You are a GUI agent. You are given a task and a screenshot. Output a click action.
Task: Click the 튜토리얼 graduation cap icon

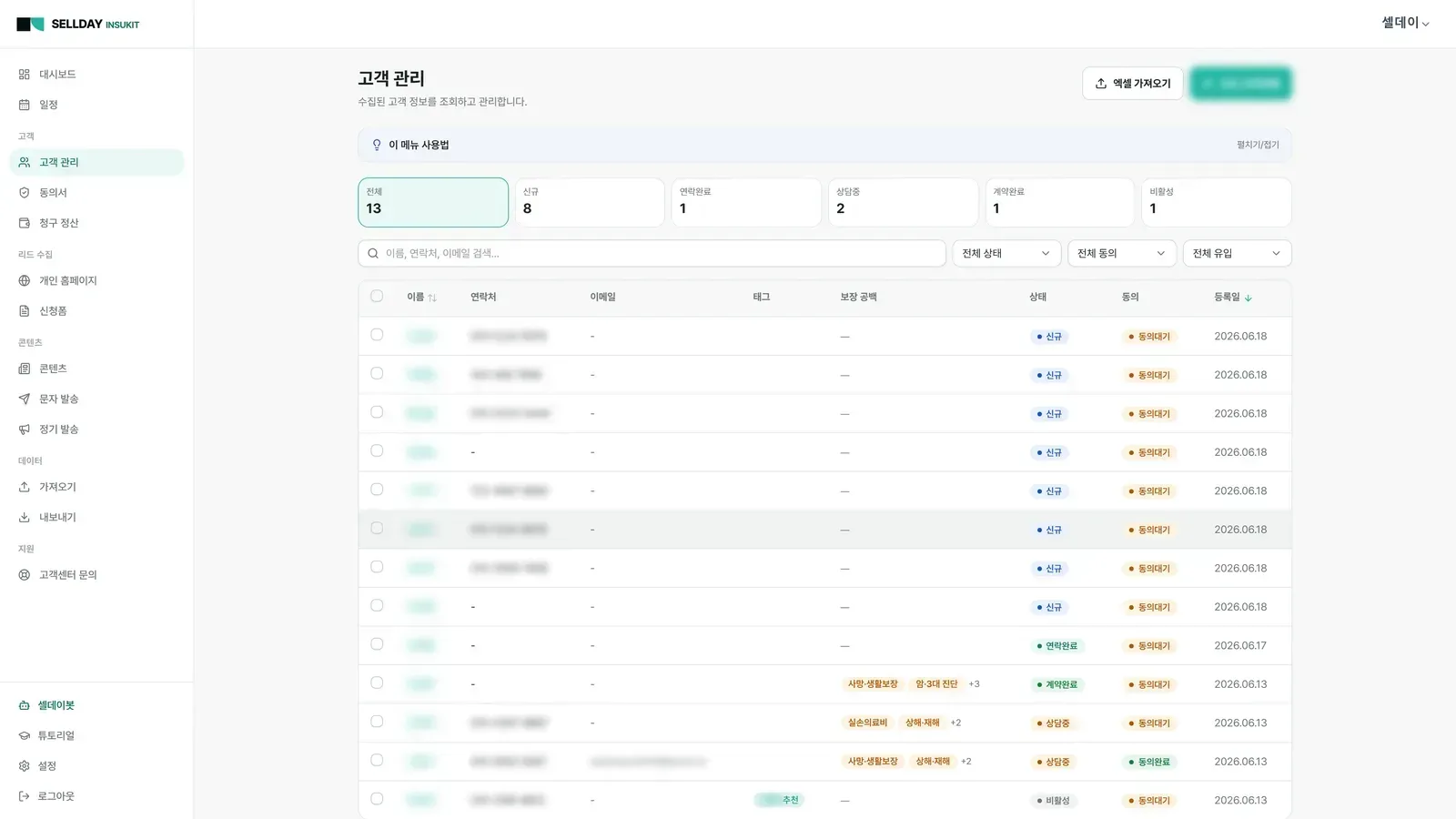25,735
